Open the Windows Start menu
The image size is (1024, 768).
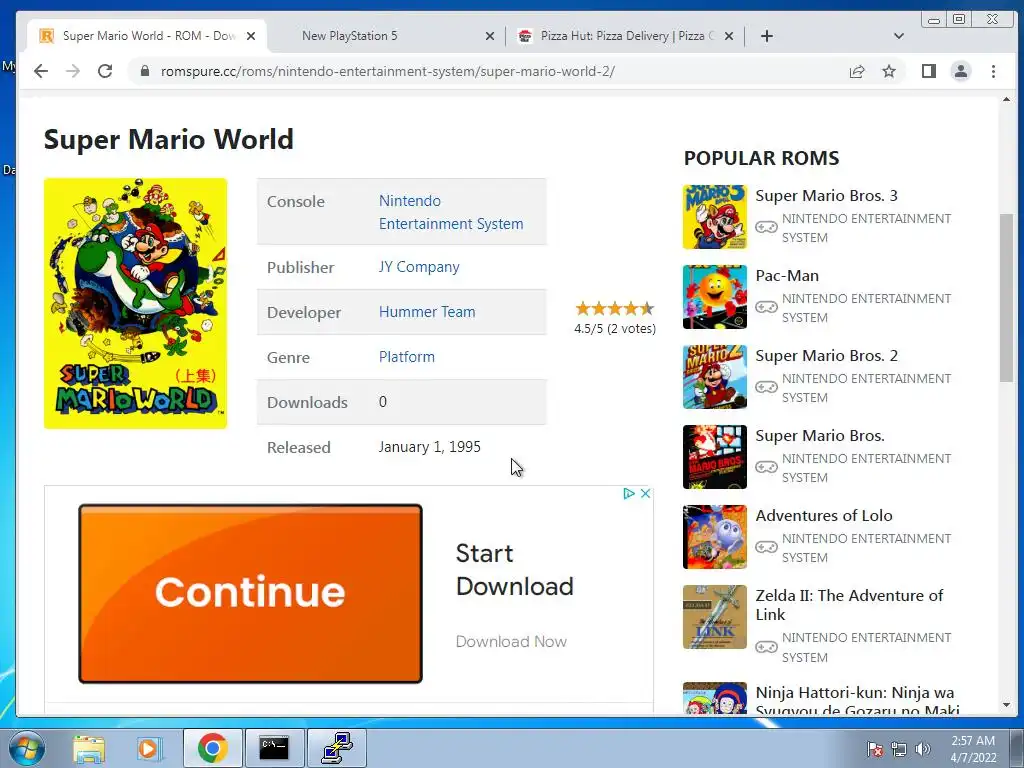(26, 748)
